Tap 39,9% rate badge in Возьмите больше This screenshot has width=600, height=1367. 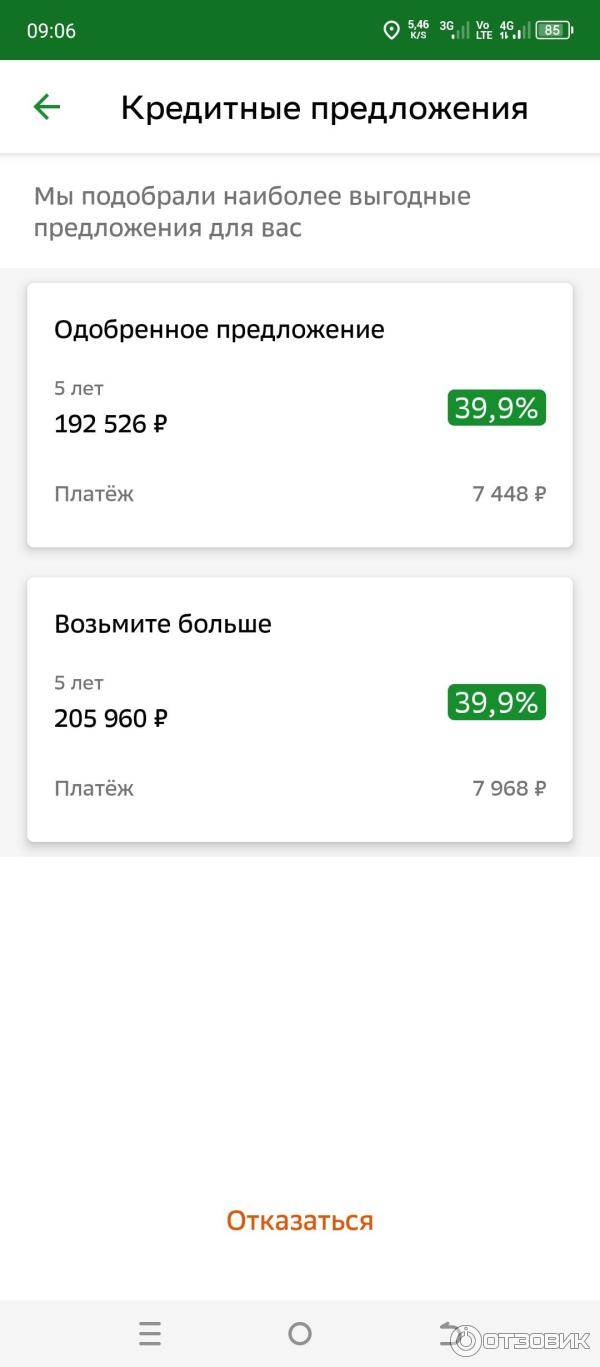[x=496, y=703]
